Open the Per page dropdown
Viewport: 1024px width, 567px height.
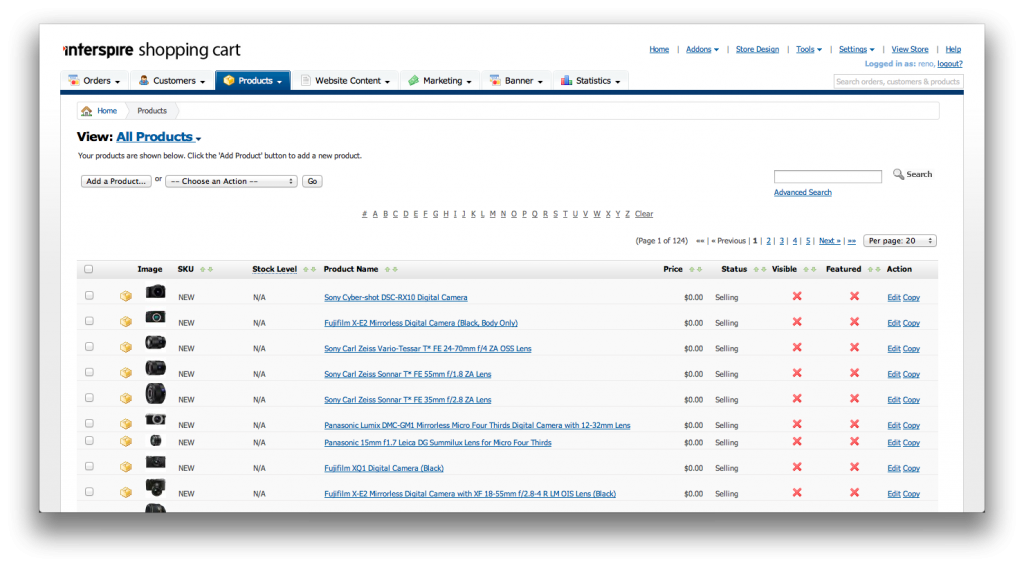pos(899,241)
